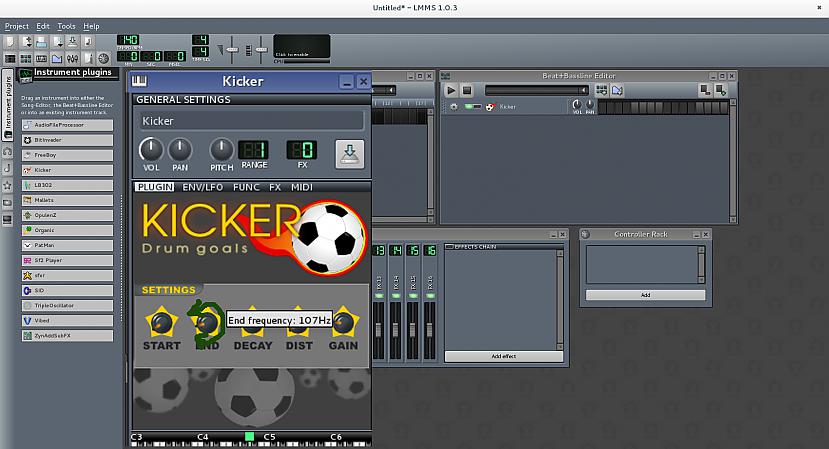Viewport: 829px width, 449px height.
Task: Click the START frequency knob
Action: point(161,322)
